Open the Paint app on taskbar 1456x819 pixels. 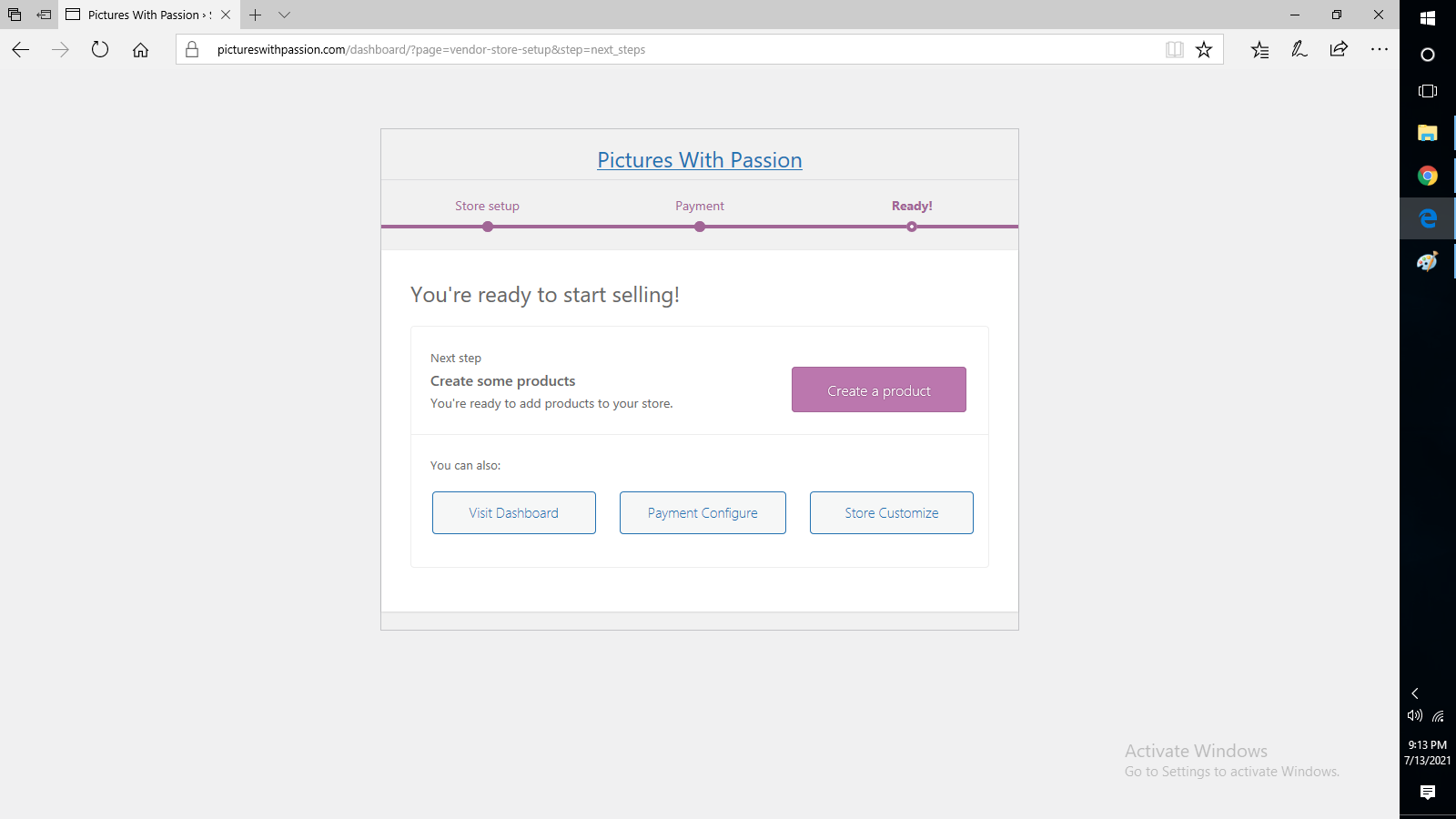coord(1428,261)
